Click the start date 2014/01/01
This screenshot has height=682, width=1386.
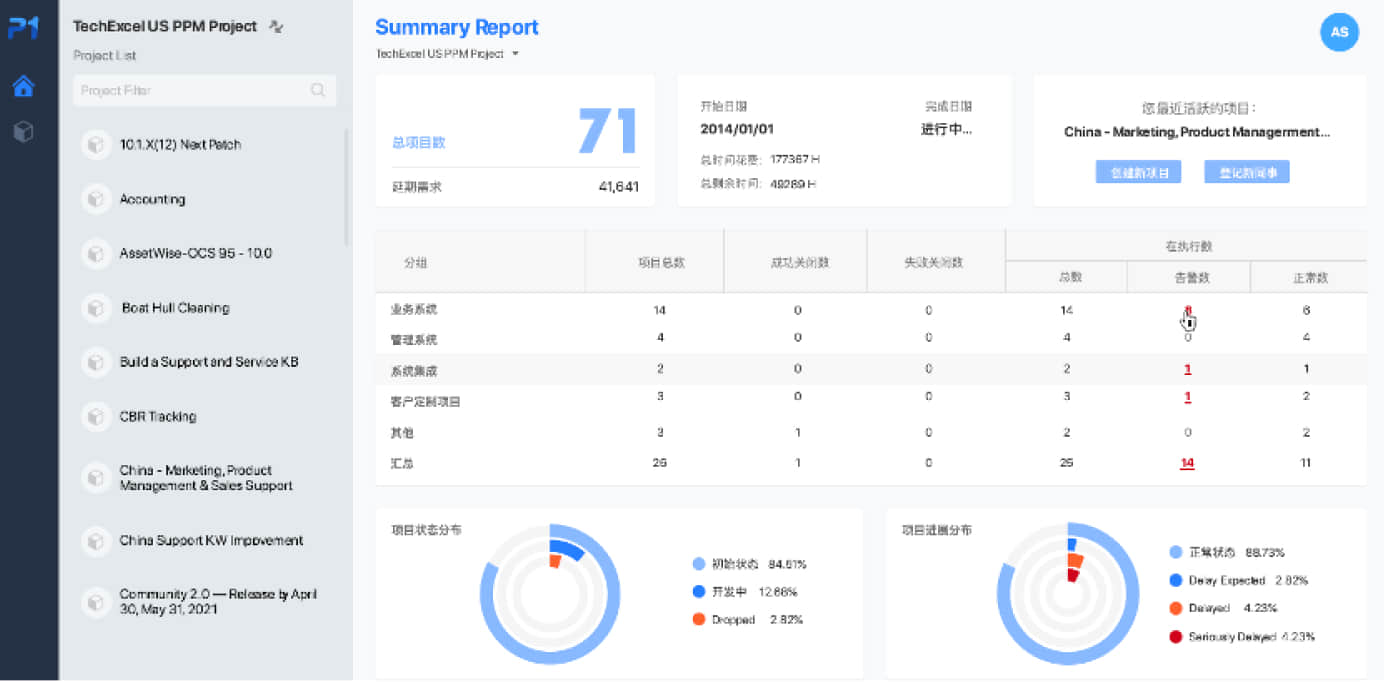point(737,129)
